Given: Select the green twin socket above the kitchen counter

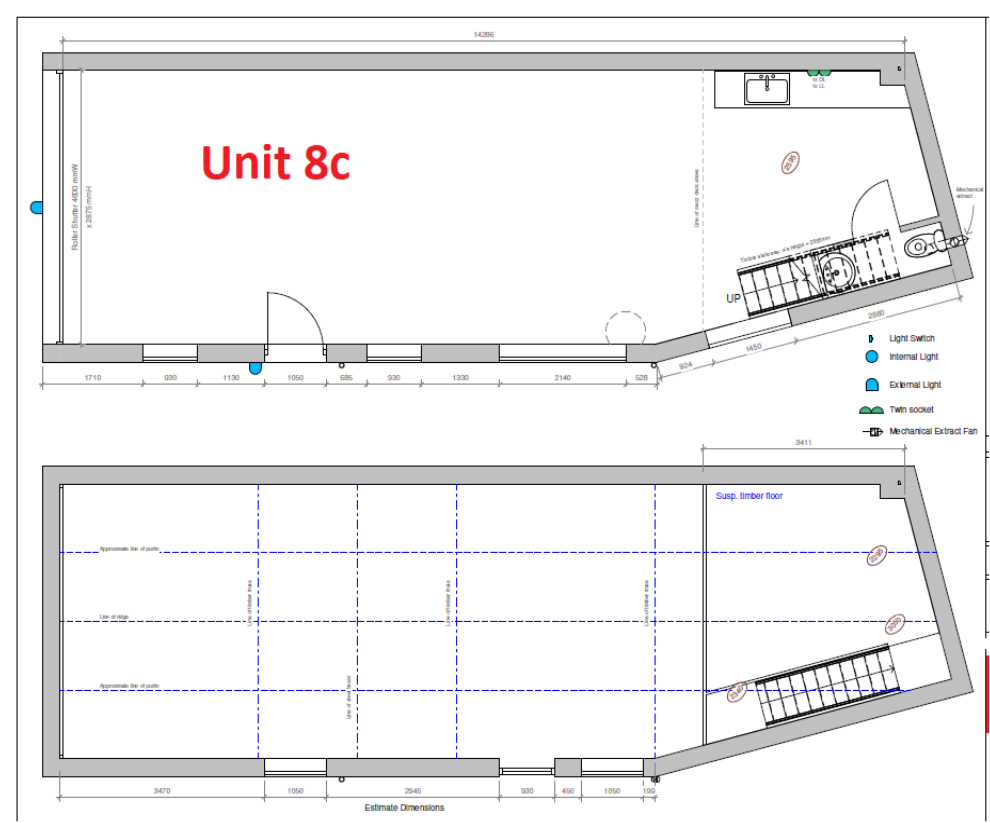Looking at the screenshot, I should click(819, 73).
